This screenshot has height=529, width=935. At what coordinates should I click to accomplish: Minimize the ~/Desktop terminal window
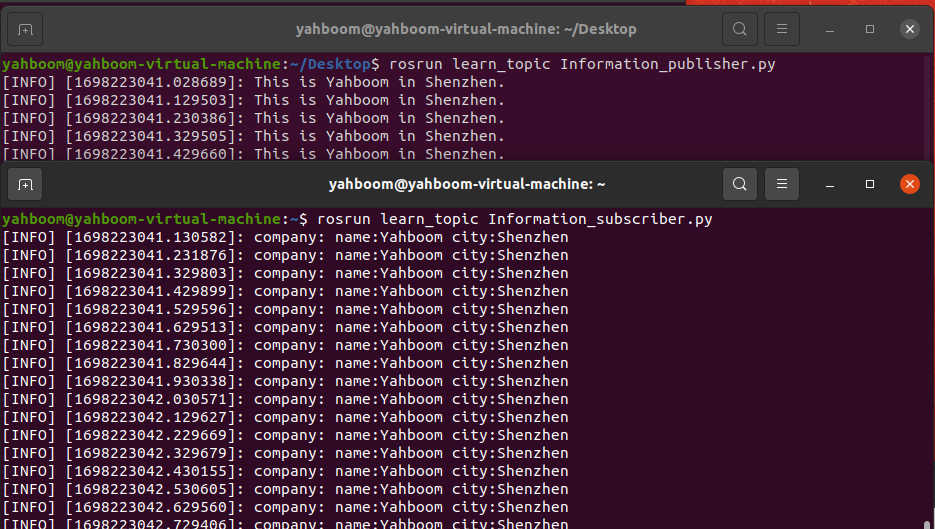click(829, 29)
